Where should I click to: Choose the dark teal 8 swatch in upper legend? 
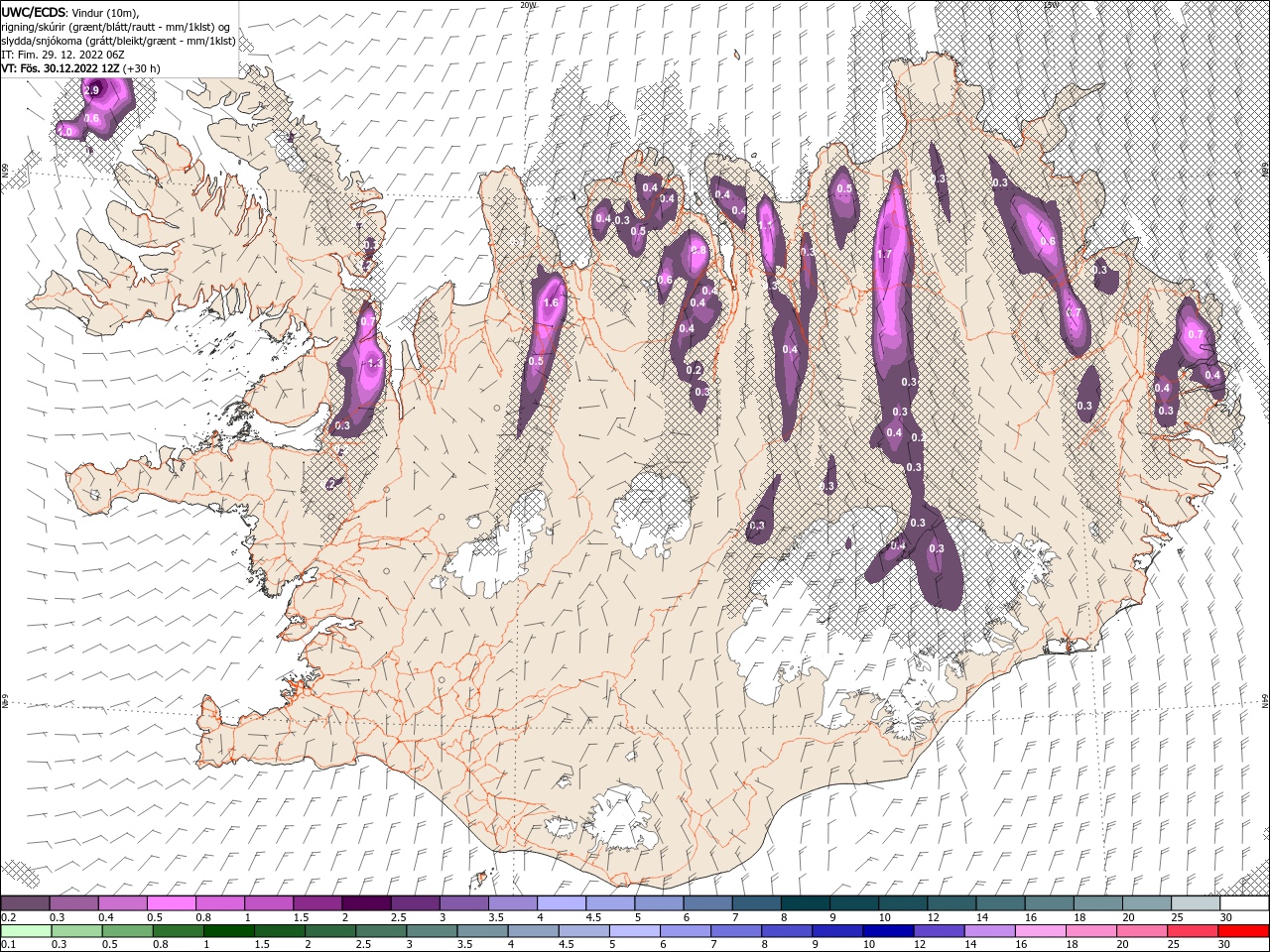805,903
